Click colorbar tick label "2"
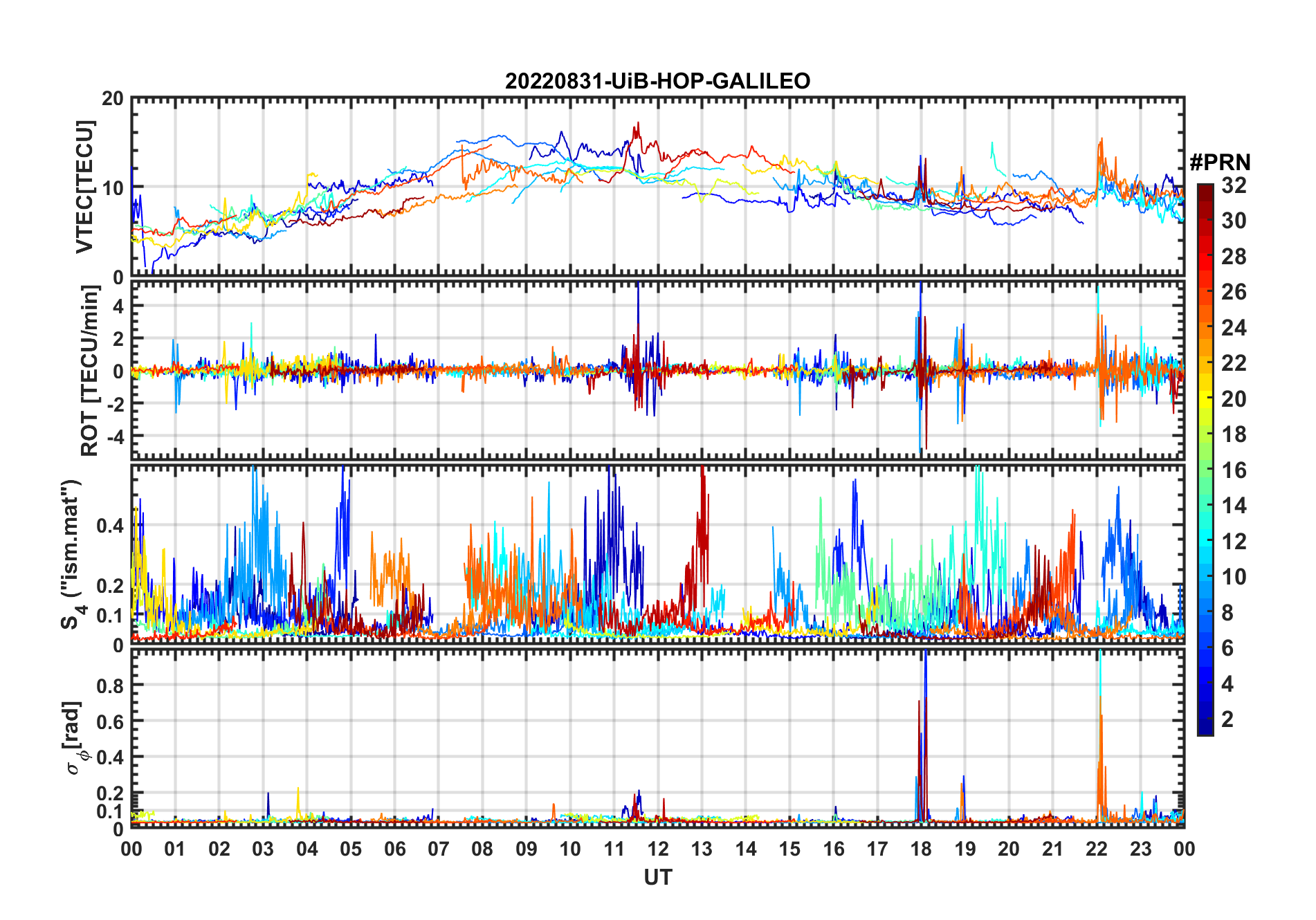This screenshot has width=1316, height=920. click(1227, 719)
